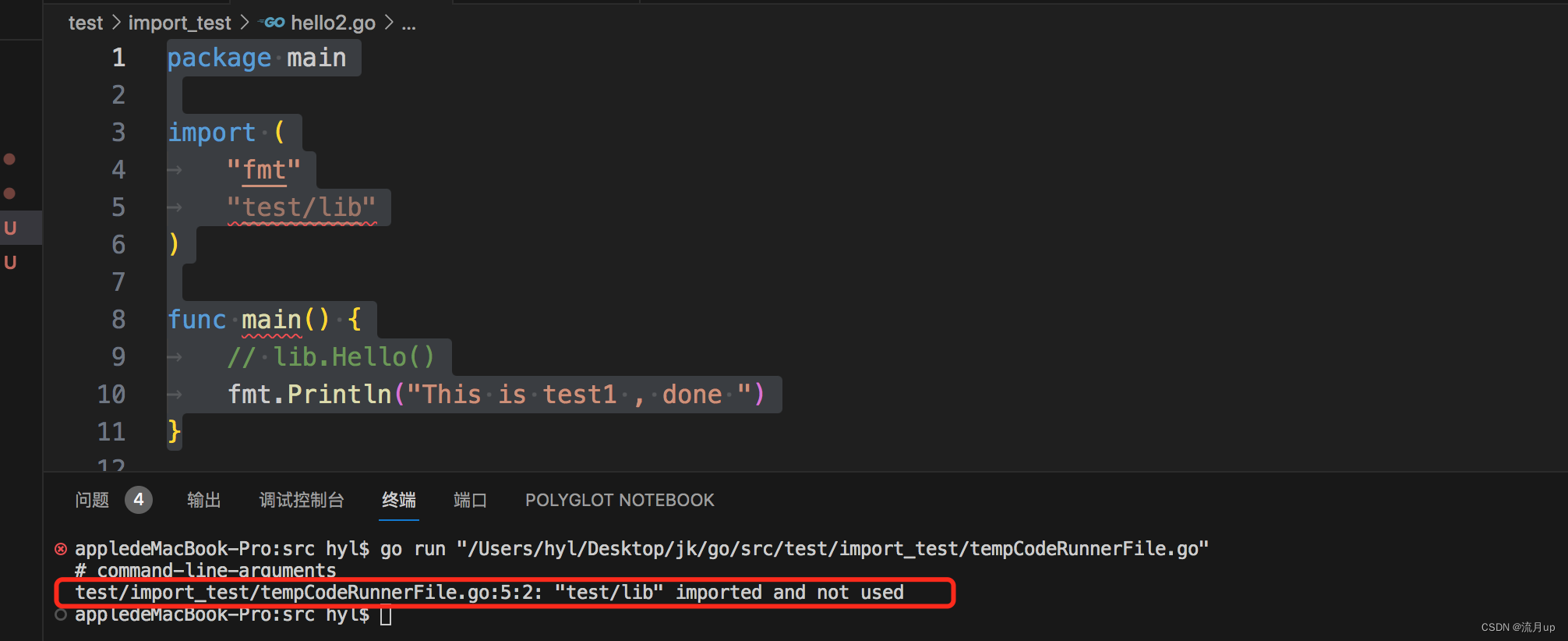This screenshot has width=1568, height=641.
Task: Click the 'import_test' breadcrumb folder
Action: [x=179, y=23]
